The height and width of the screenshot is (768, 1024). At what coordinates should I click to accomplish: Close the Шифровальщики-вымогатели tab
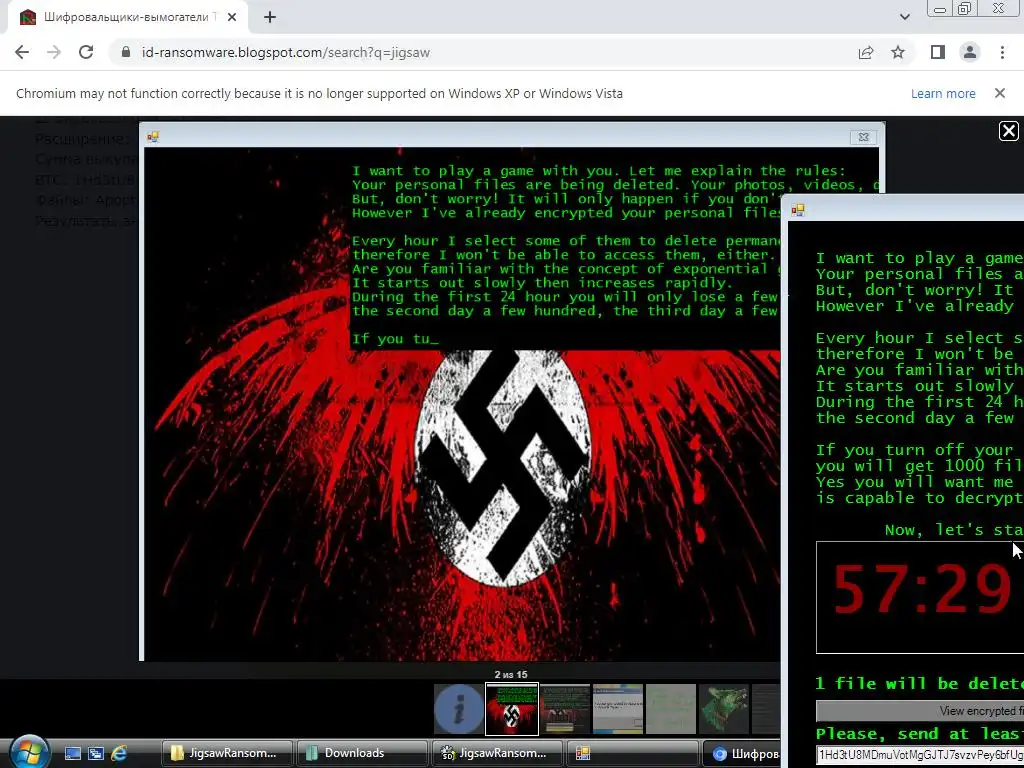232,18
